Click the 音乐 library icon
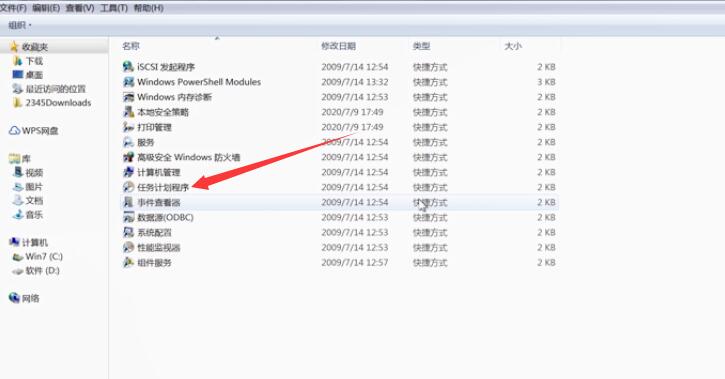The width and height of the screenshot is (725, 379). pyautogui.click(x=18, y=214)
